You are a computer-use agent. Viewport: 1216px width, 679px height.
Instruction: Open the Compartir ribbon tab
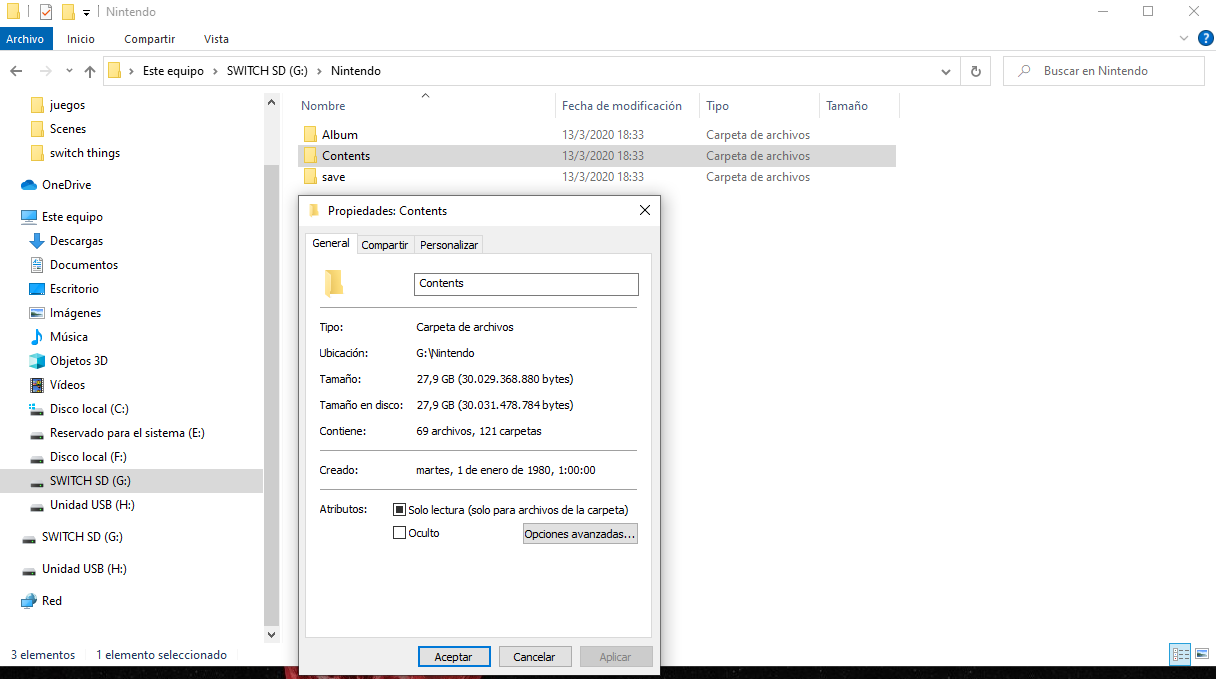[150, 39]
